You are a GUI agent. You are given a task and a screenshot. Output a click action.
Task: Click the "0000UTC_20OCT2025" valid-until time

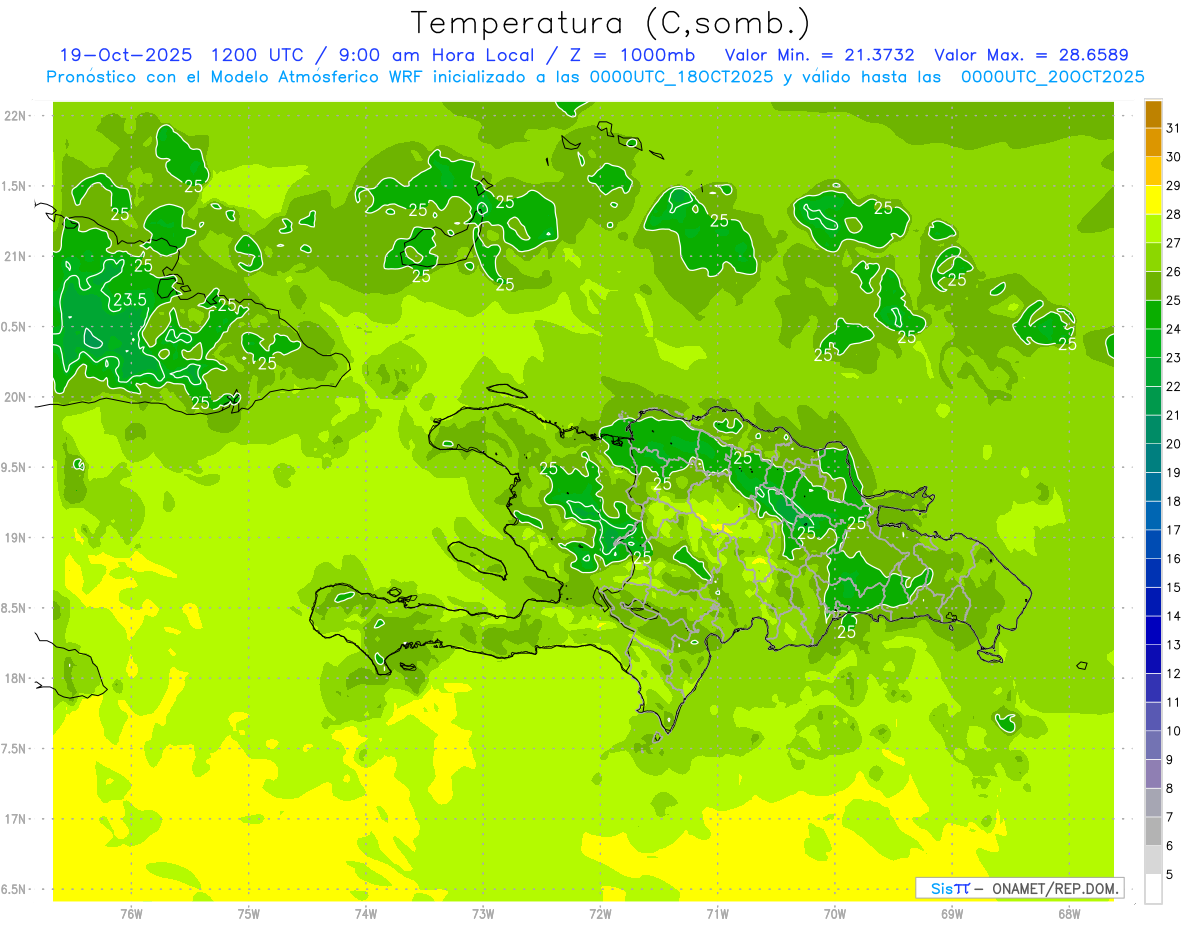coord(1052,77)
